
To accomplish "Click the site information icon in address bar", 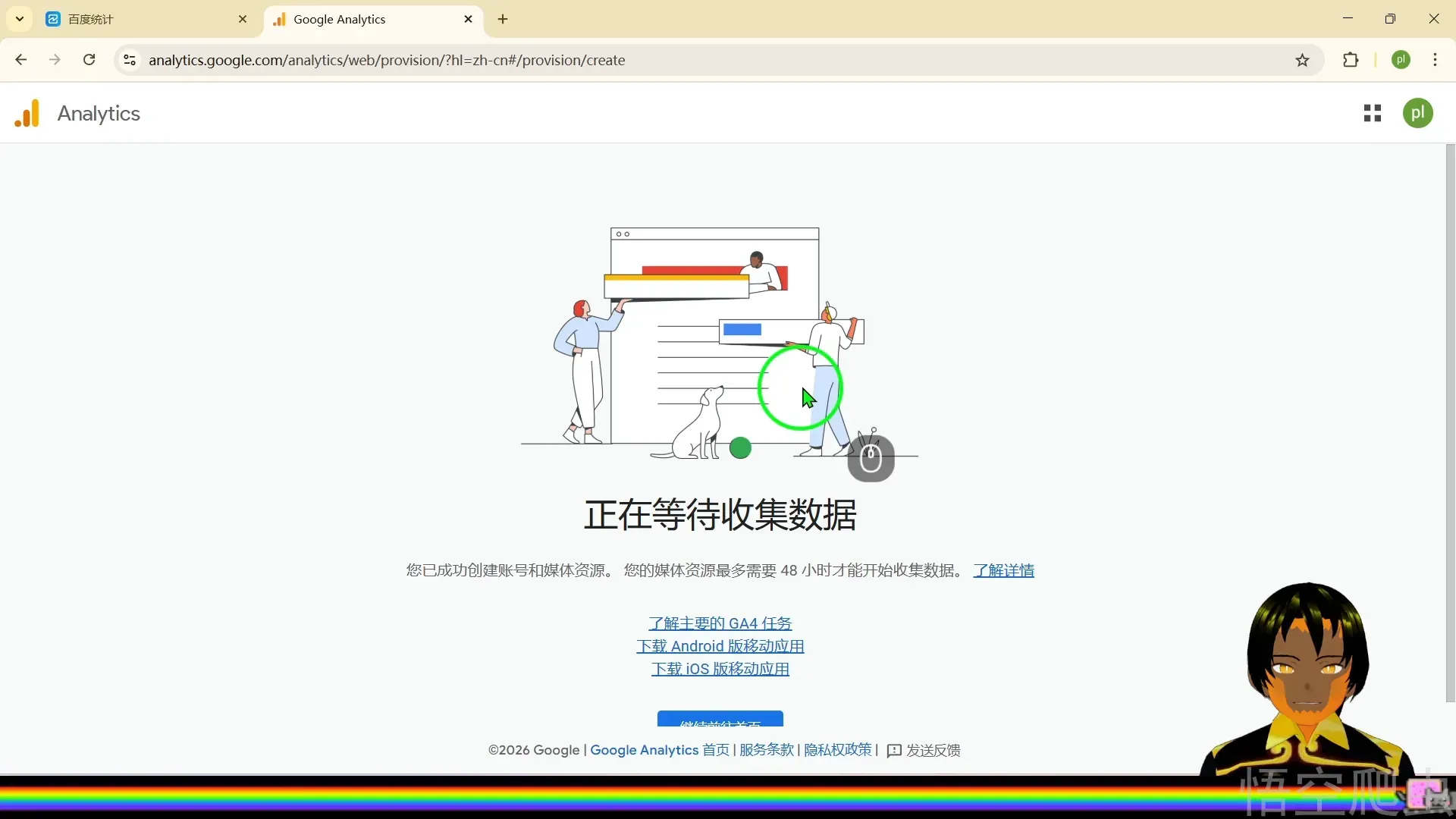I will (130, 61).
